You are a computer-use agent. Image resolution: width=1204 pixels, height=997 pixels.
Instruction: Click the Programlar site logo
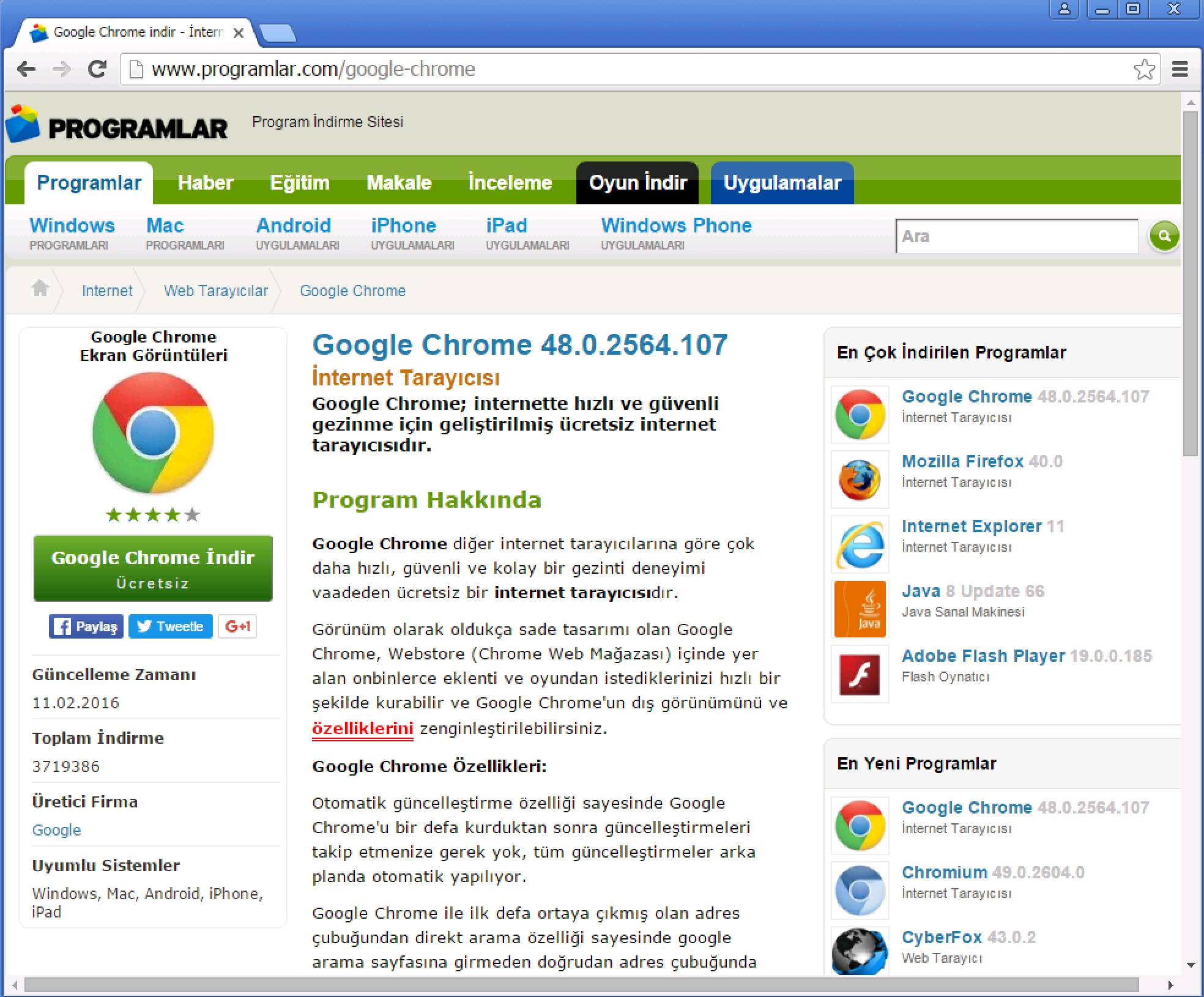coord(116,124)
